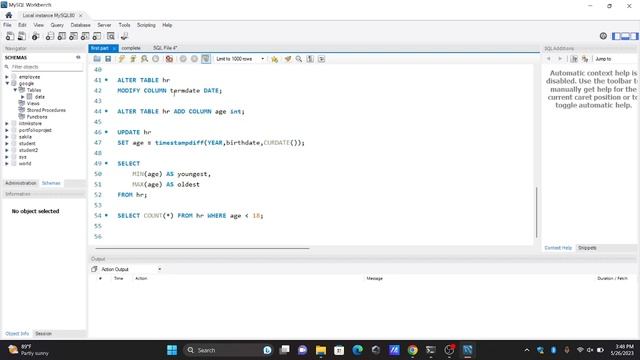Collapse the google schema node
The width and height of the screenshot is (640, 360).
(x=7, y=83)
